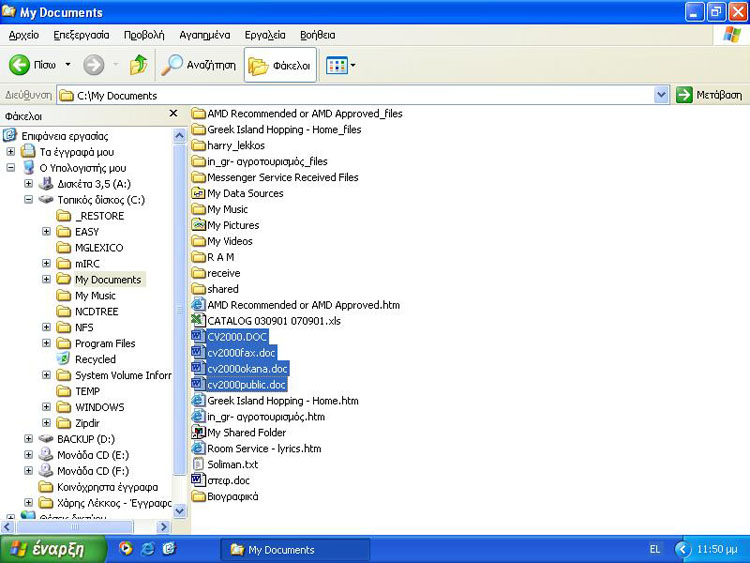
Task: Select the AMD Recommended or AMD Approved.htm file
Action: point(296,305)
